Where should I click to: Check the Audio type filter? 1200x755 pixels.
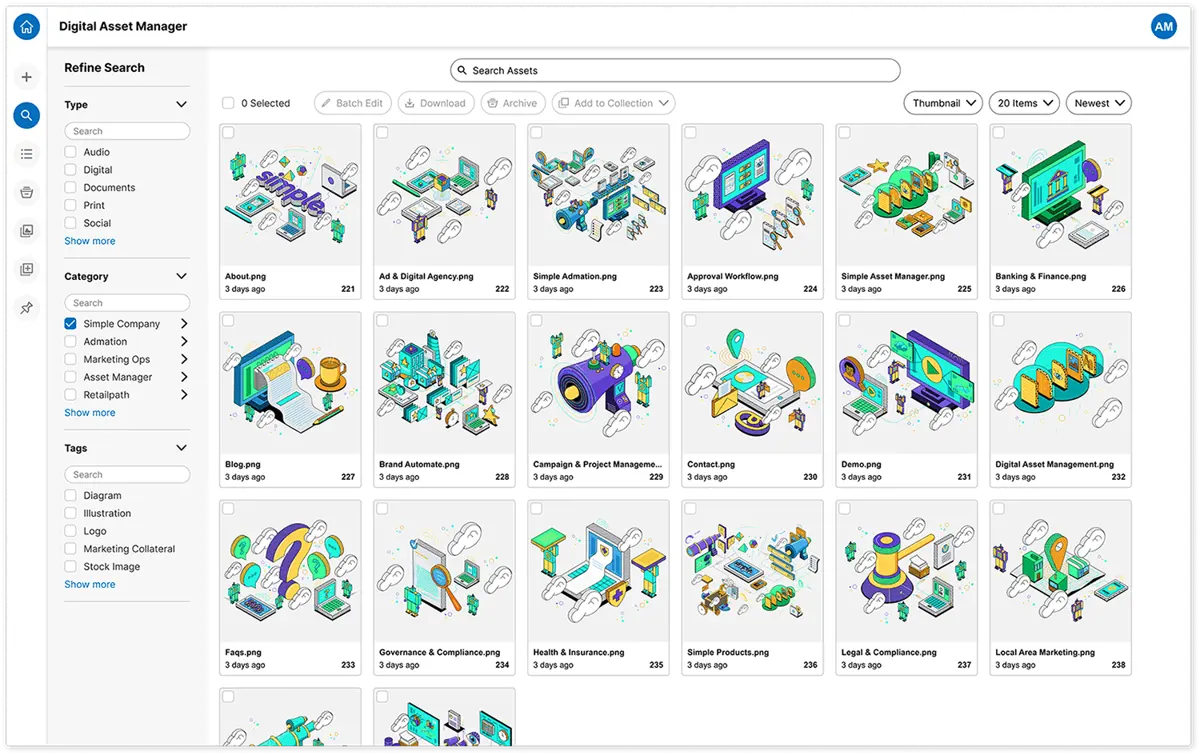coord(71,152)
